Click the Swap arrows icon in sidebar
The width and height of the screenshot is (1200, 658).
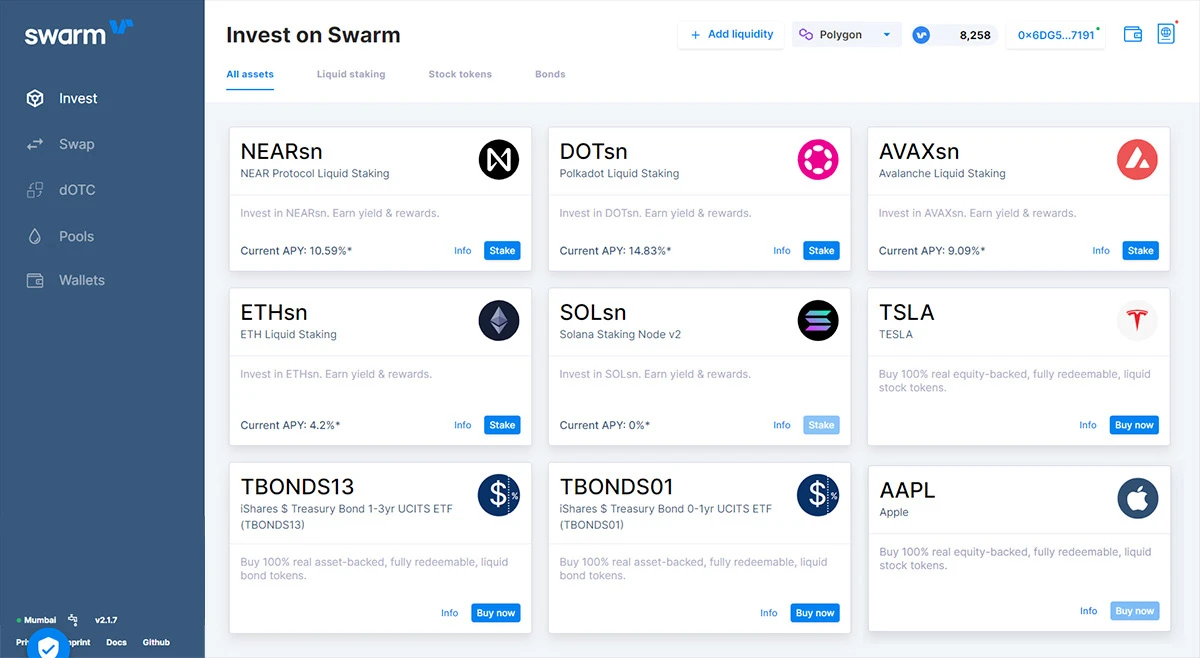tap(35, 144)
